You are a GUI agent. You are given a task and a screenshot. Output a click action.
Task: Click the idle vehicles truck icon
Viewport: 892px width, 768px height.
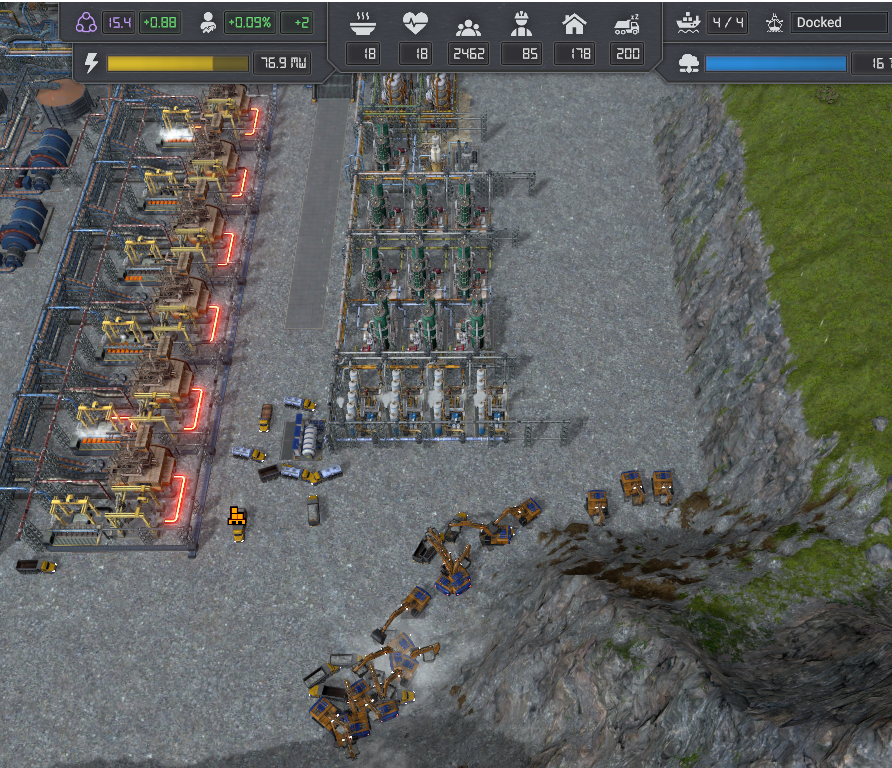point(627,25)
